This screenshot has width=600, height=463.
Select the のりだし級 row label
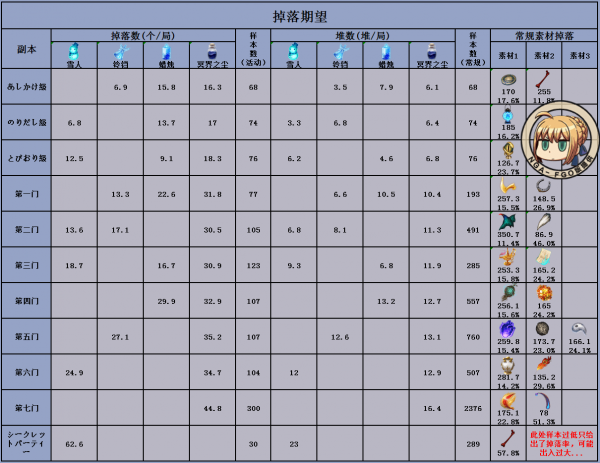click(x=26, y=122)
